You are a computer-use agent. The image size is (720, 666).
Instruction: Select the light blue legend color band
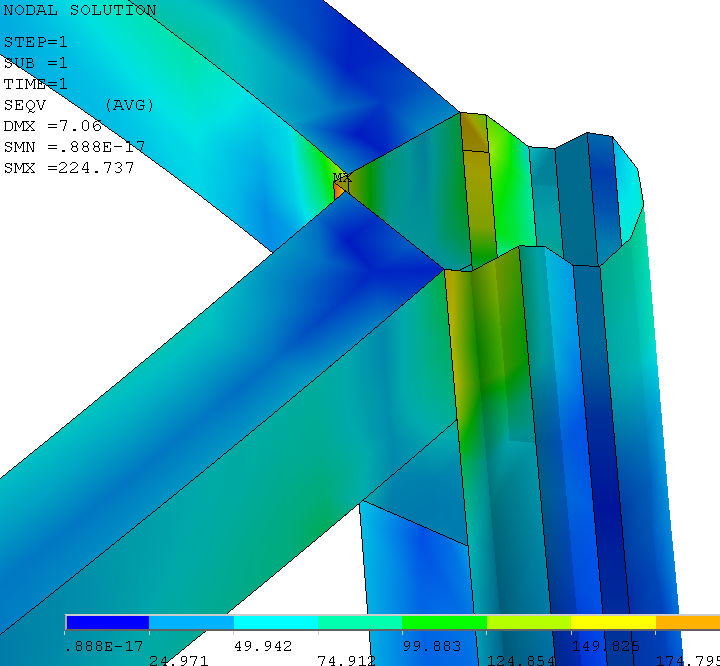191,622
